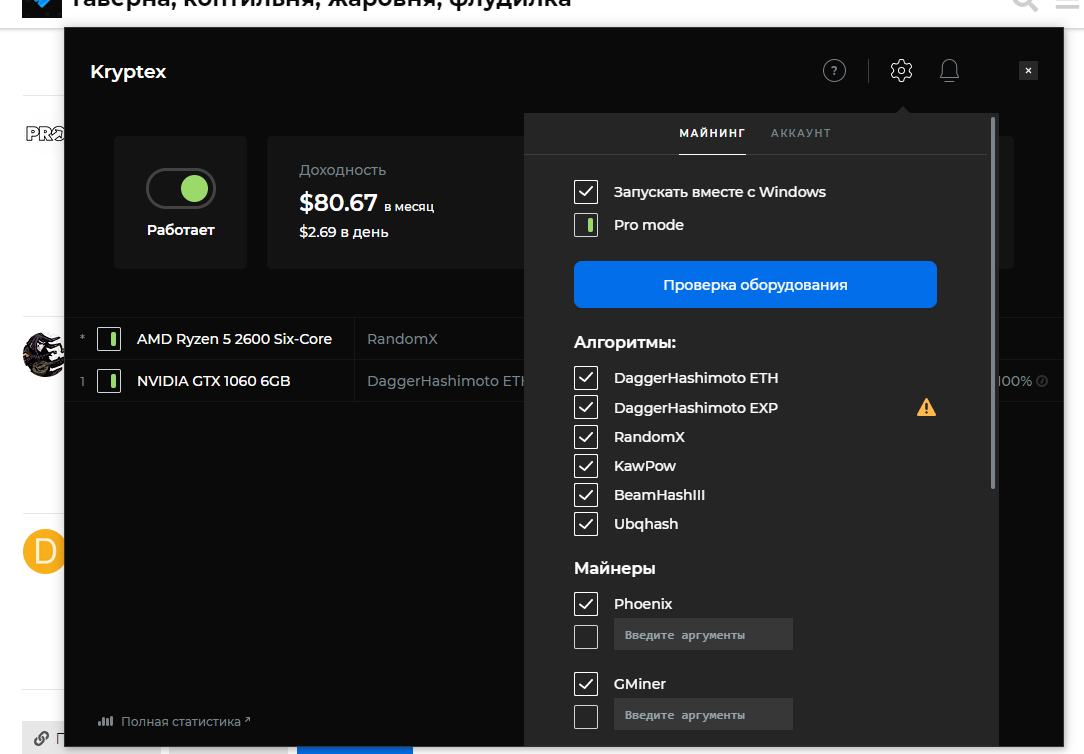Click the $80.67 monthly income value

338,202
